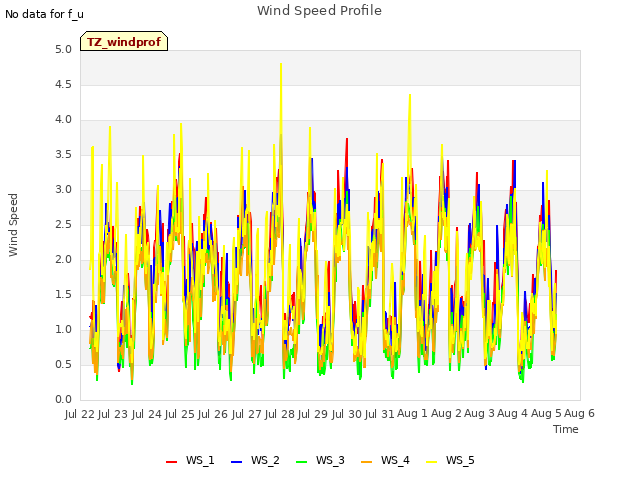Click the Aug 3 x-axis tick label
The image size is (640, 480).
pyautogui.click(x=479, y=414)
